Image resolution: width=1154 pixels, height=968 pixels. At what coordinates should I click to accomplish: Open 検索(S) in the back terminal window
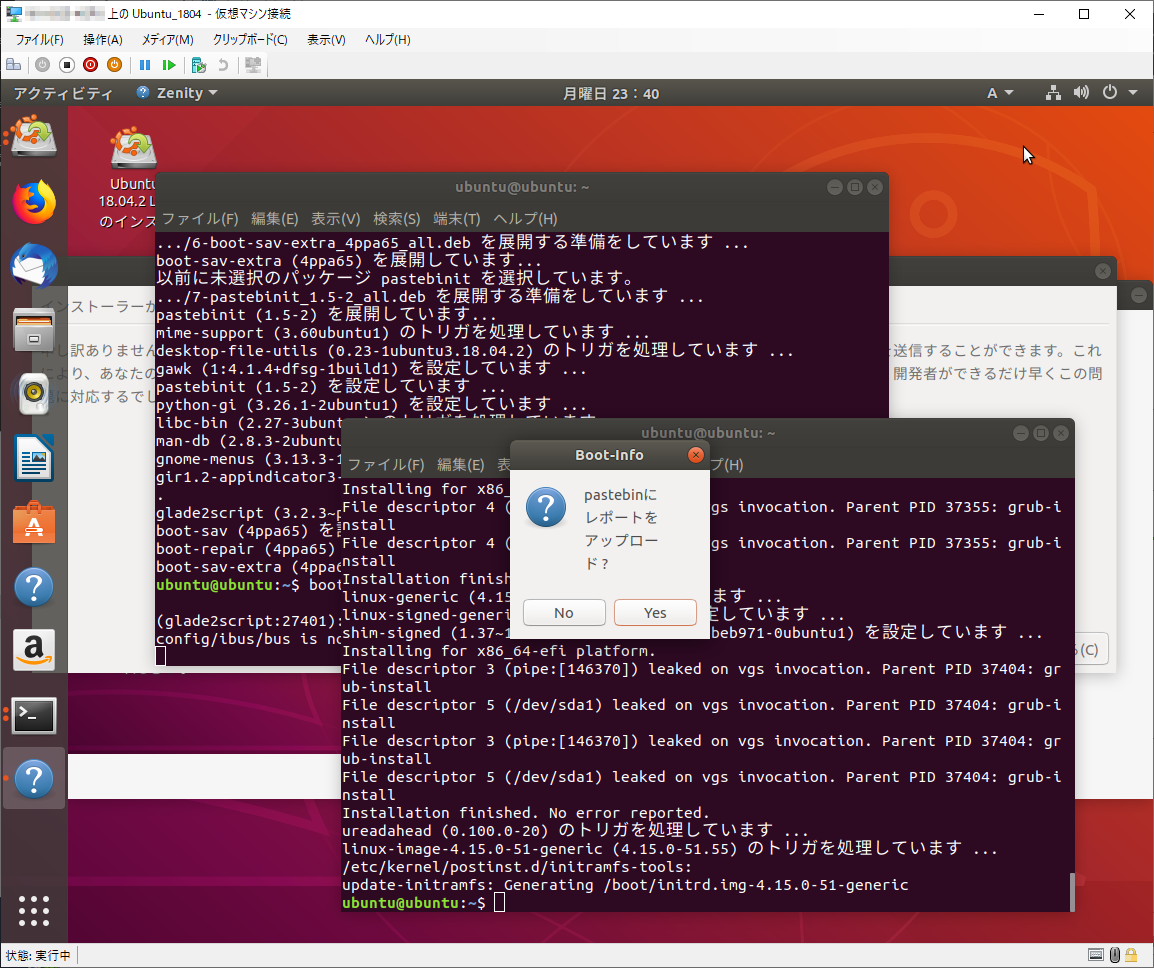click(396, 219)
